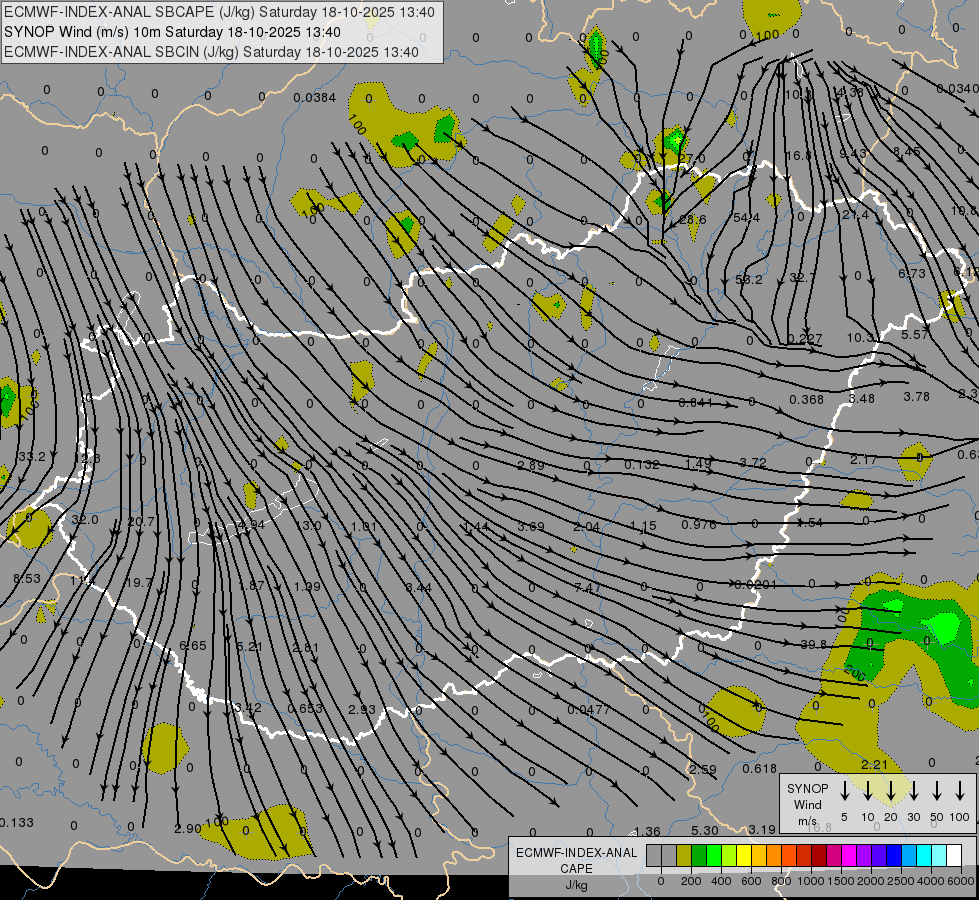This screenshot has height=900, width=979.
Task: Click the 20 m/s wind arrow in the legend
Action: (x=890, y=790)
